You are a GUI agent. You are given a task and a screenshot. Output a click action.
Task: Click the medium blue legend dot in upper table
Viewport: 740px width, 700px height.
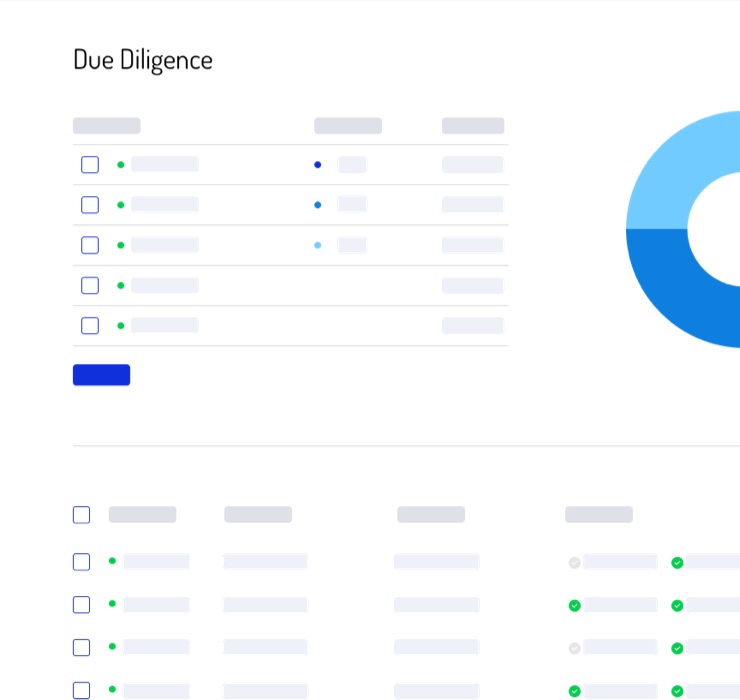tap(318, 205)
